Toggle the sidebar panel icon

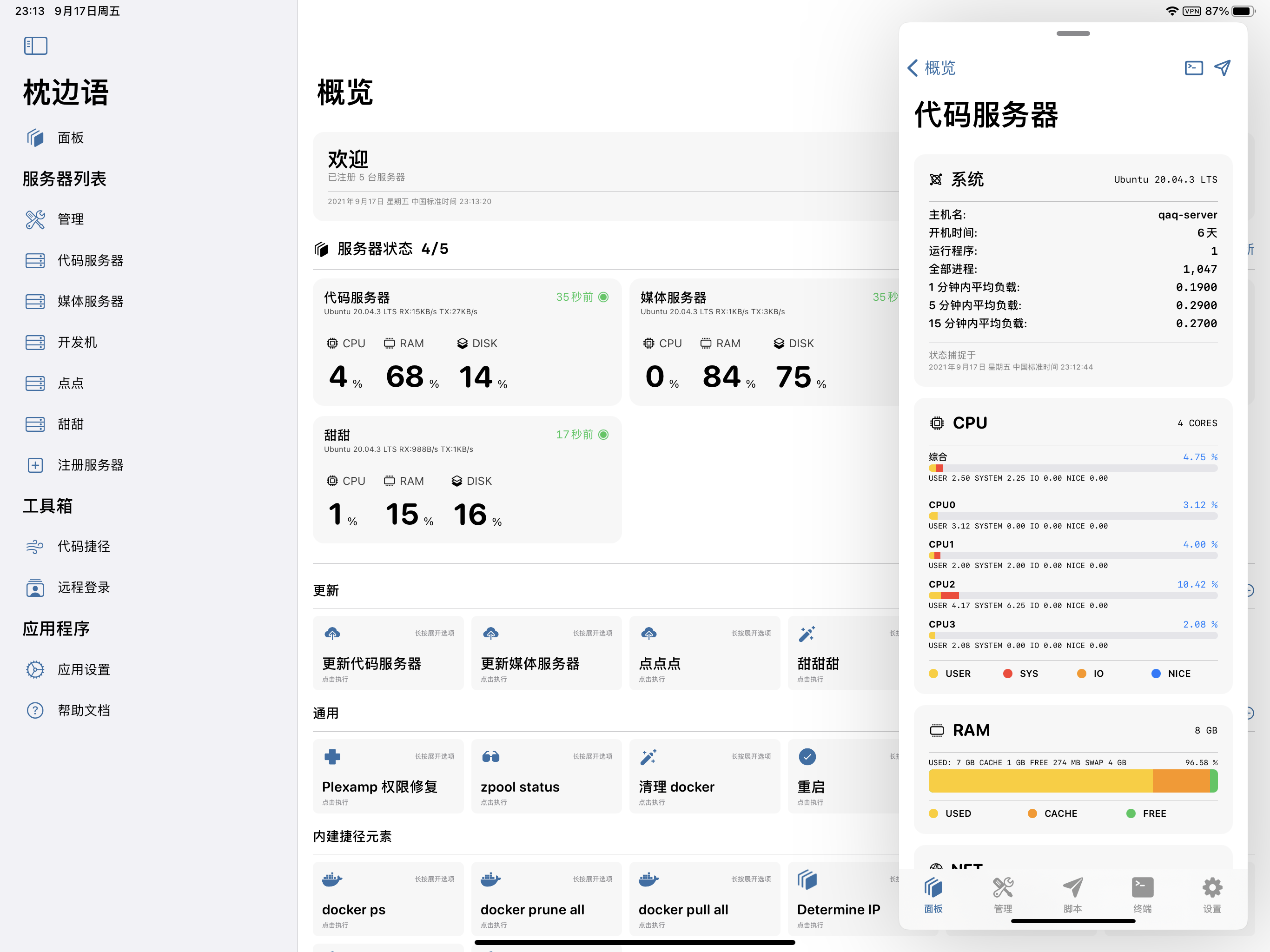point(35,46)
